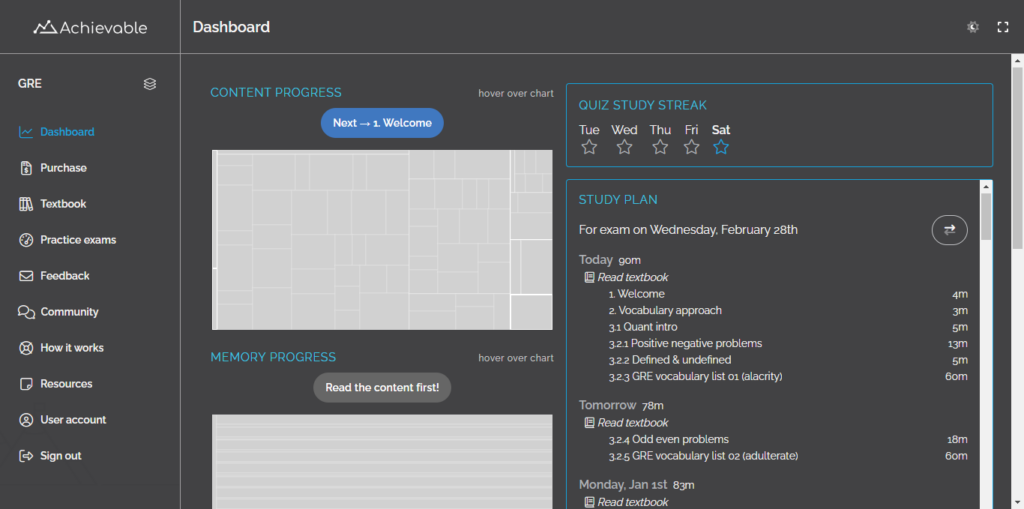Open Practice exams from the sidebar
Viewport: 1024px width, 509px height.
click(78, 240)
